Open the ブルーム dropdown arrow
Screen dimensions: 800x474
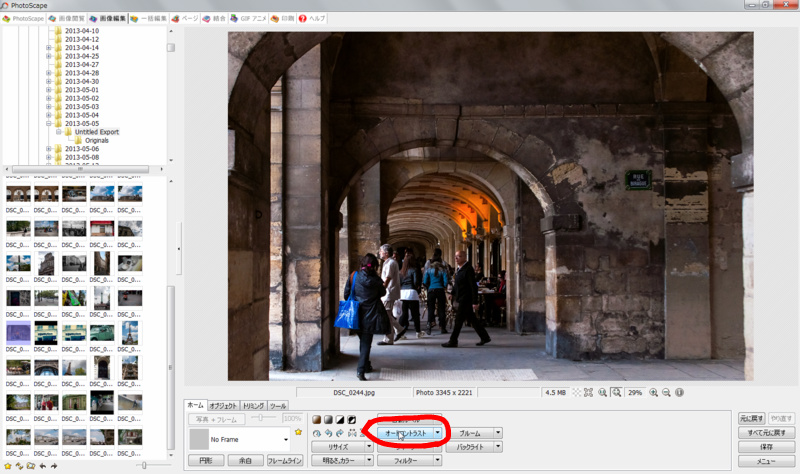(498, 433)
